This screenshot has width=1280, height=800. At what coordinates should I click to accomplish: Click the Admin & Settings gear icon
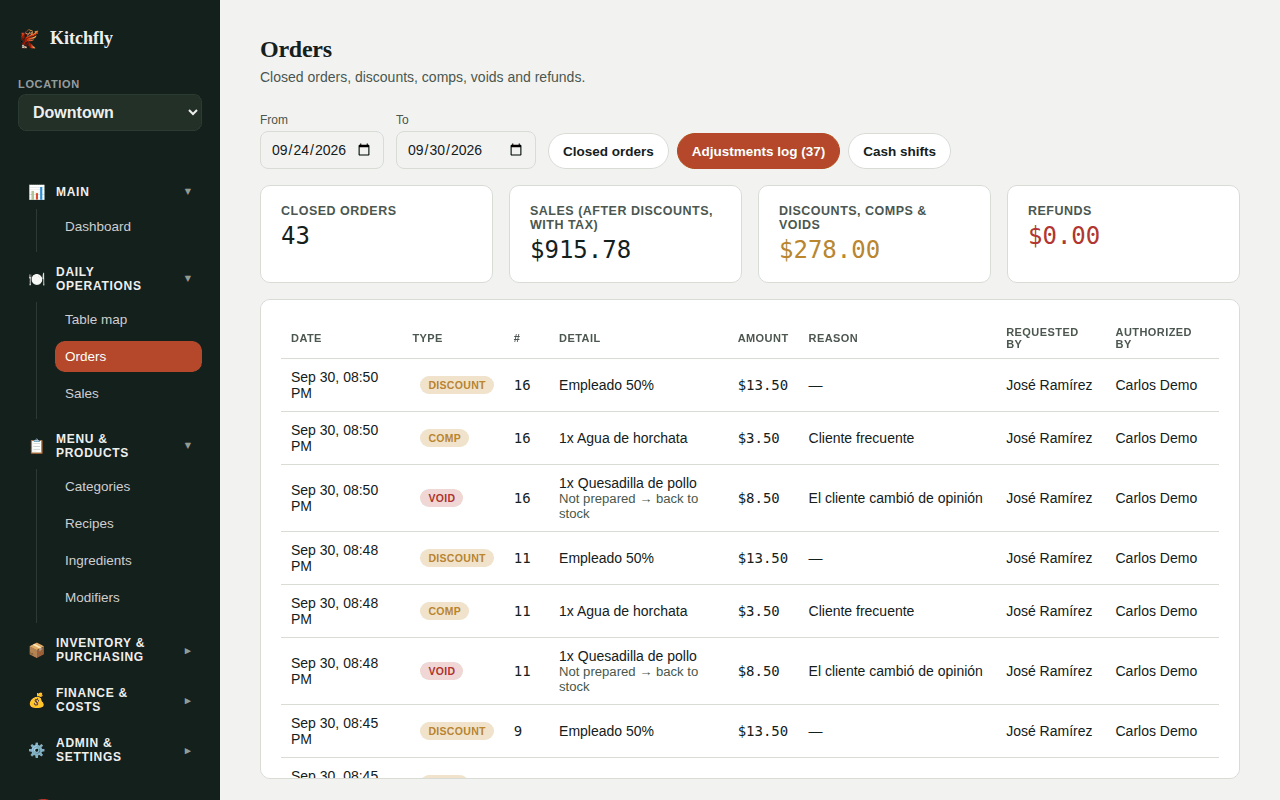pos(37,750)
